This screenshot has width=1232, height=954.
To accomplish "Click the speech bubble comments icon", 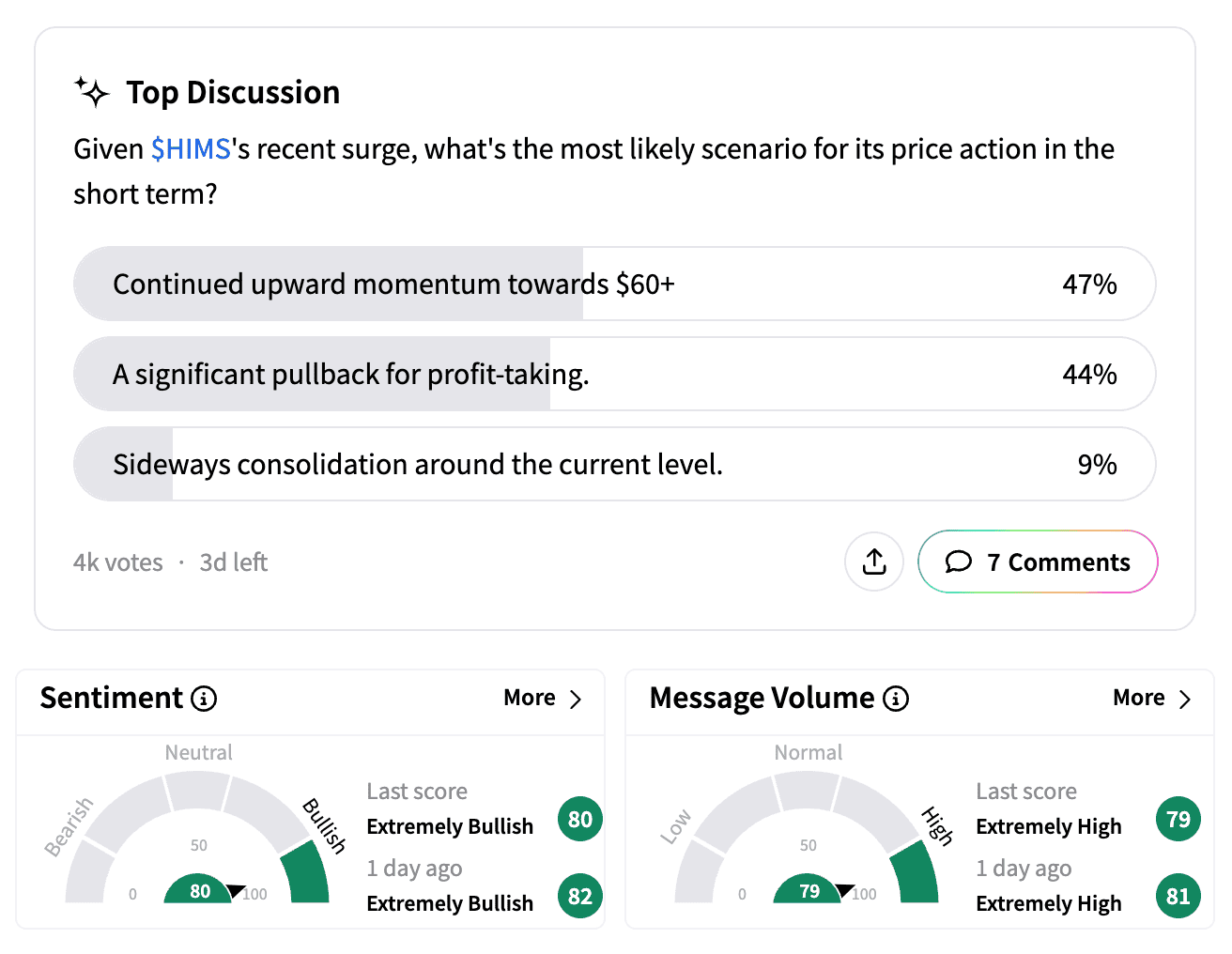I will (958, 562).
